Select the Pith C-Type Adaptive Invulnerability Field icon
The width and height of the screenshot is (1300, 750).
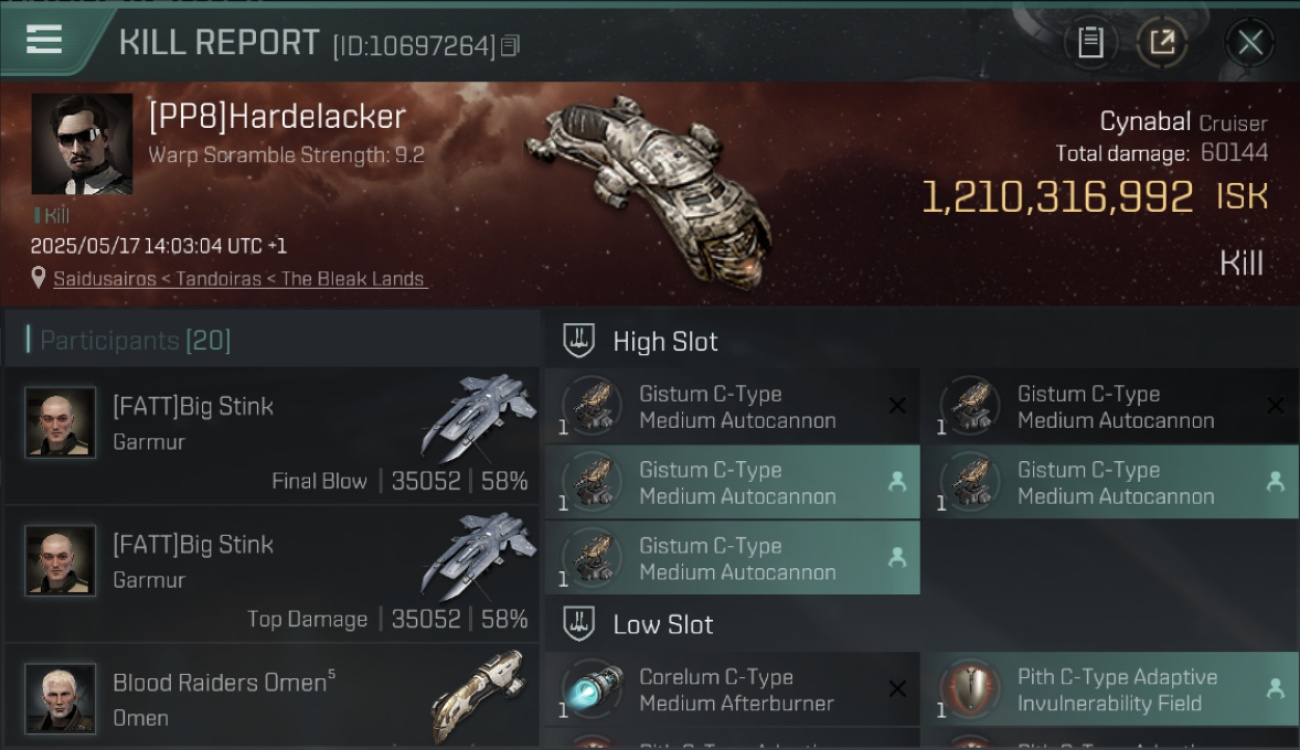(969, 689)
